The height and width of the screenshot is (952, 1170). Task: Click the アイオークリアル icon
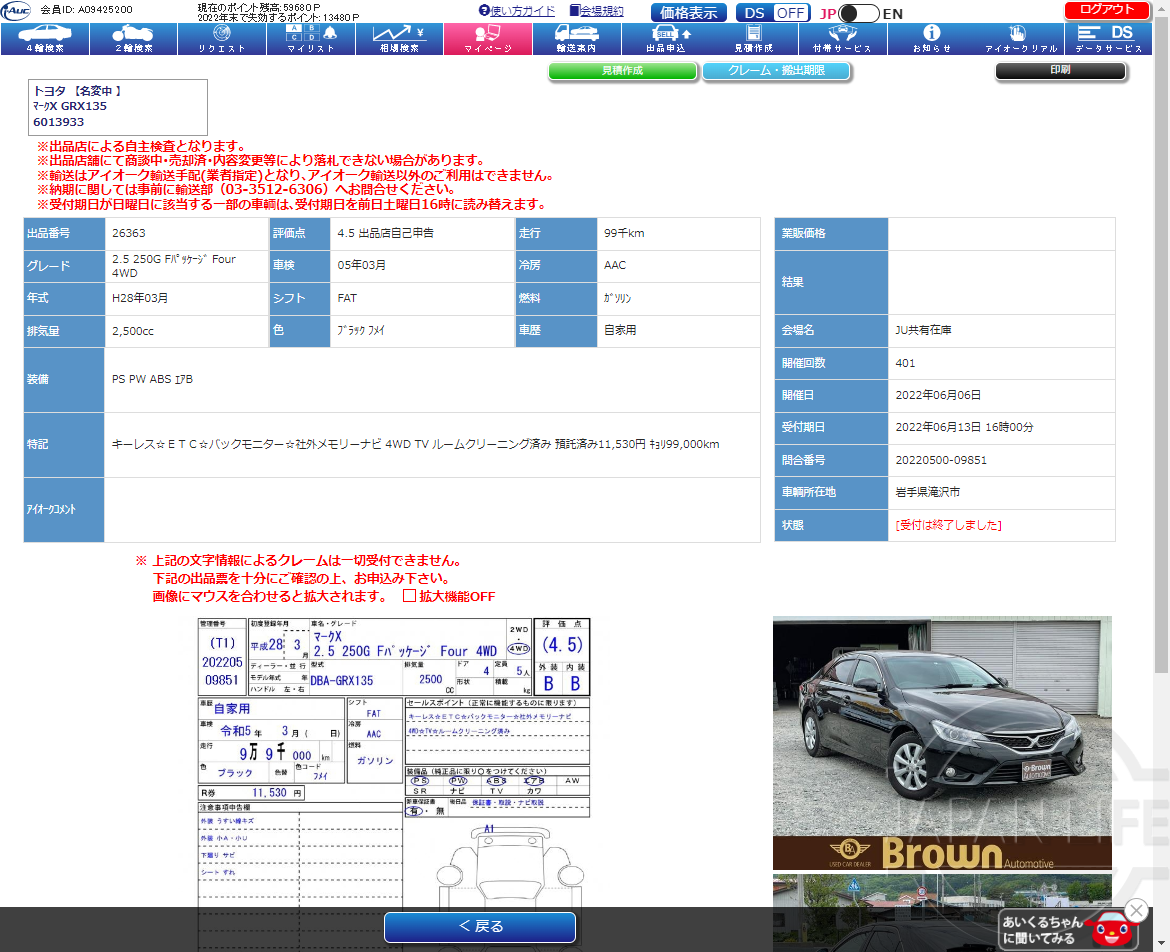coord(1019,38)
